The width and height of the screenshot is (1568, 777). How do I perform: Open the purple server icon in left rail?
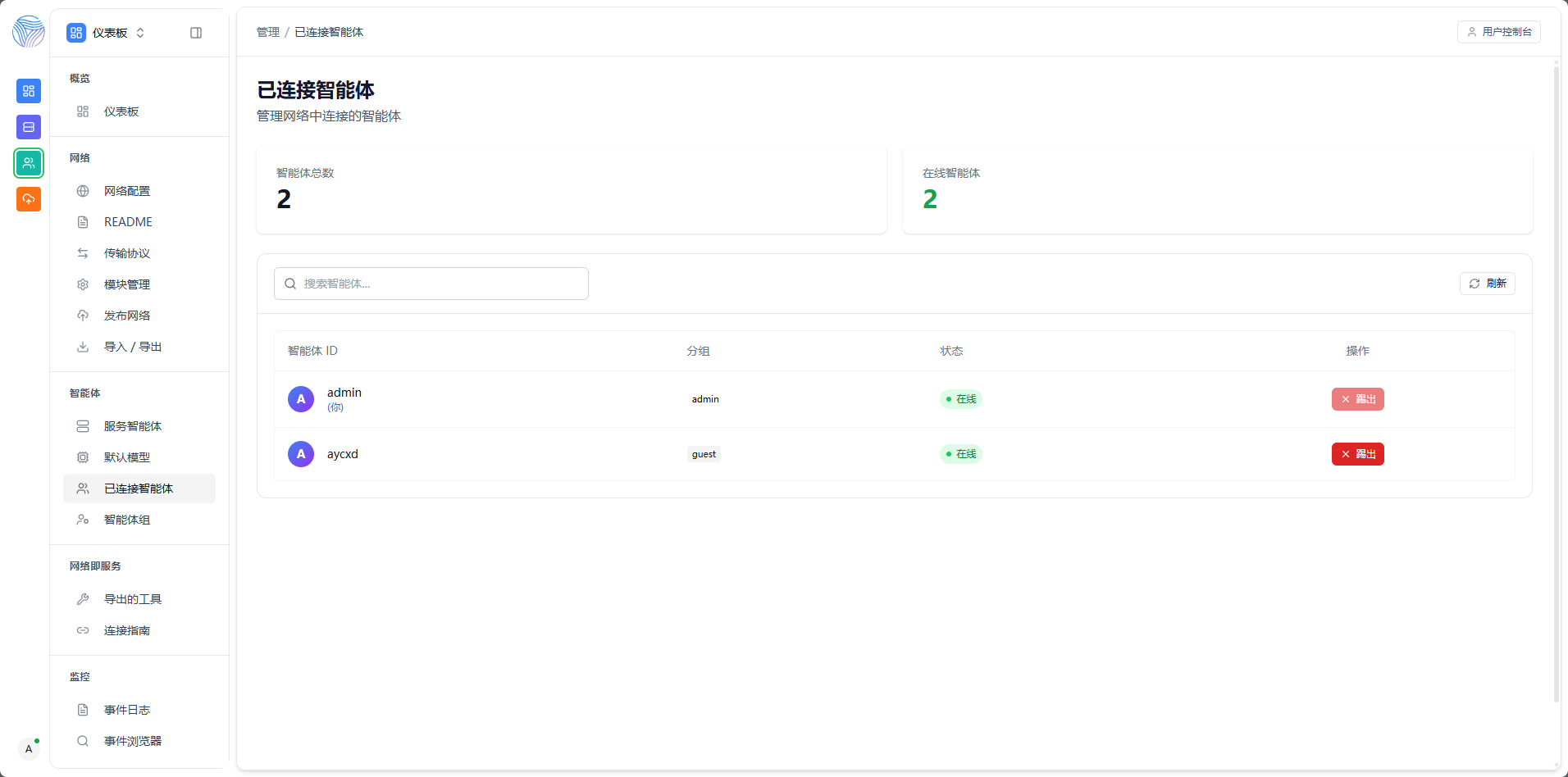[x=29, y=127]
